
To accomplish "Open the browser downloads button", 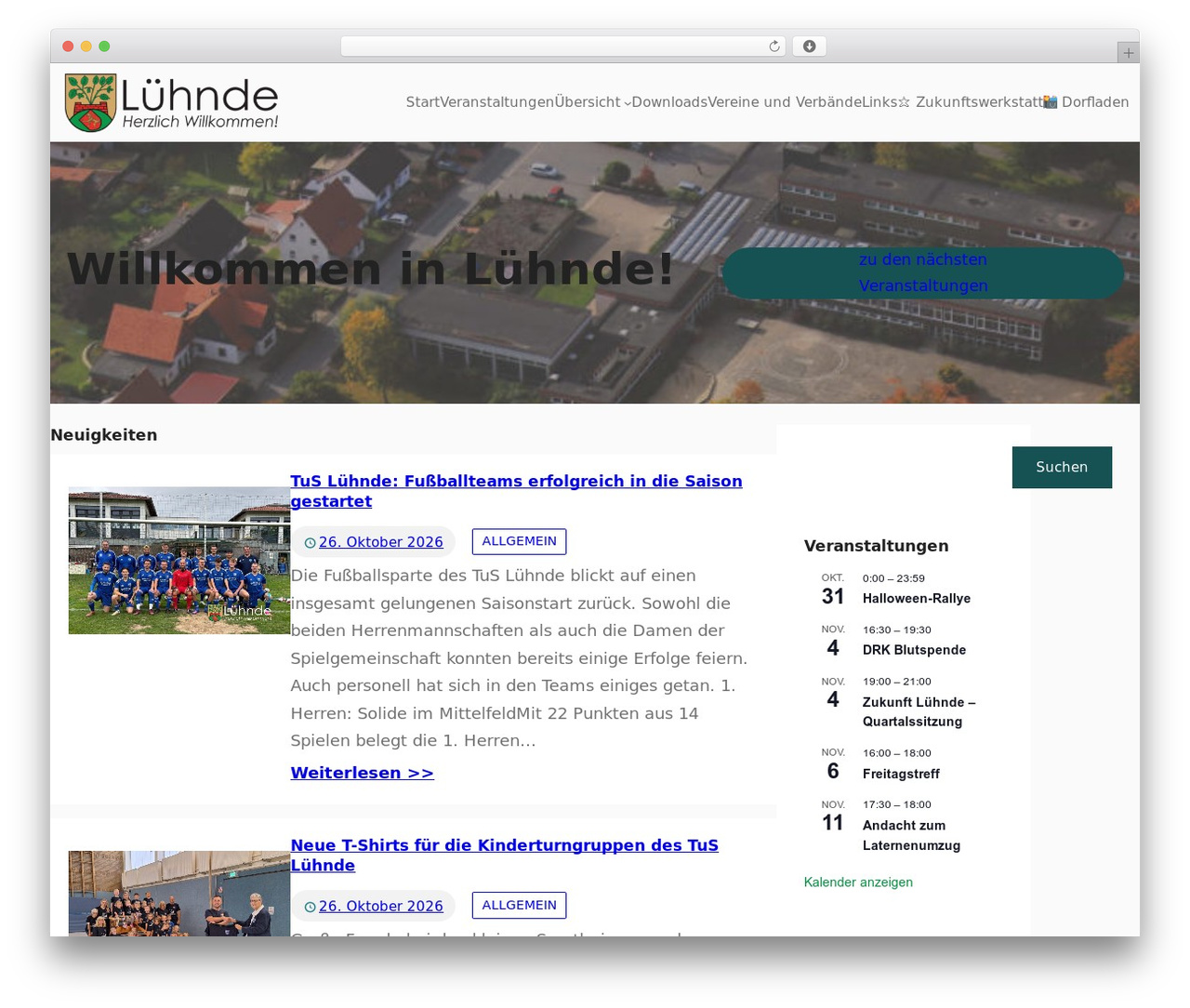I will (809, 46).
